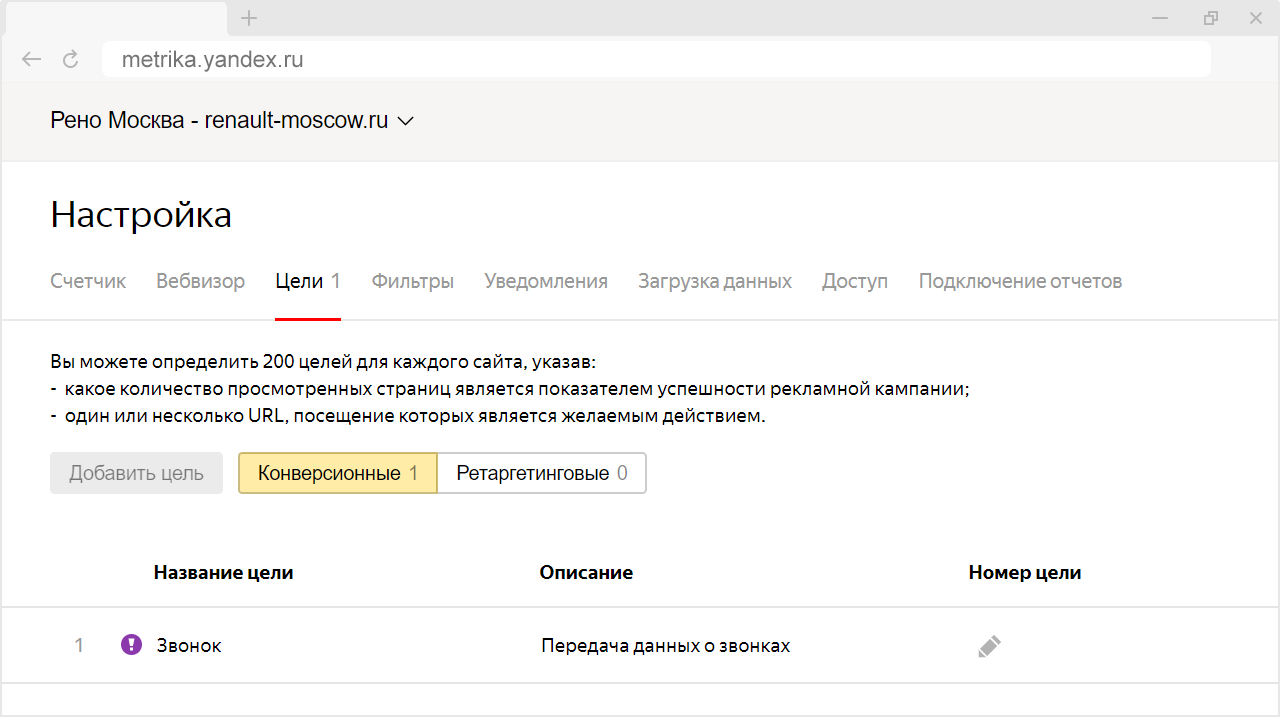Click the purple warning icon beside Звонок

pos(131,645)
